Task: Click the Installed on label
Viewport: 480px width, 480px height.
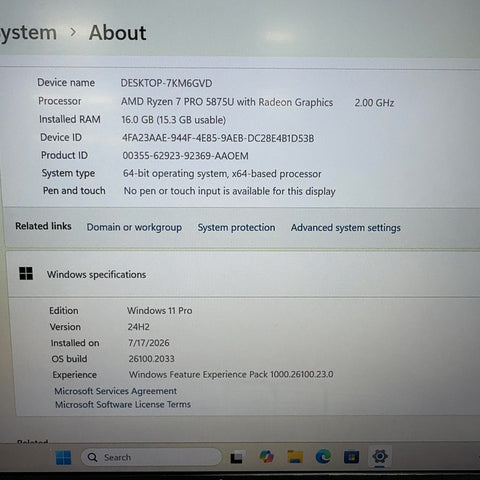Action: pos(75,343)
